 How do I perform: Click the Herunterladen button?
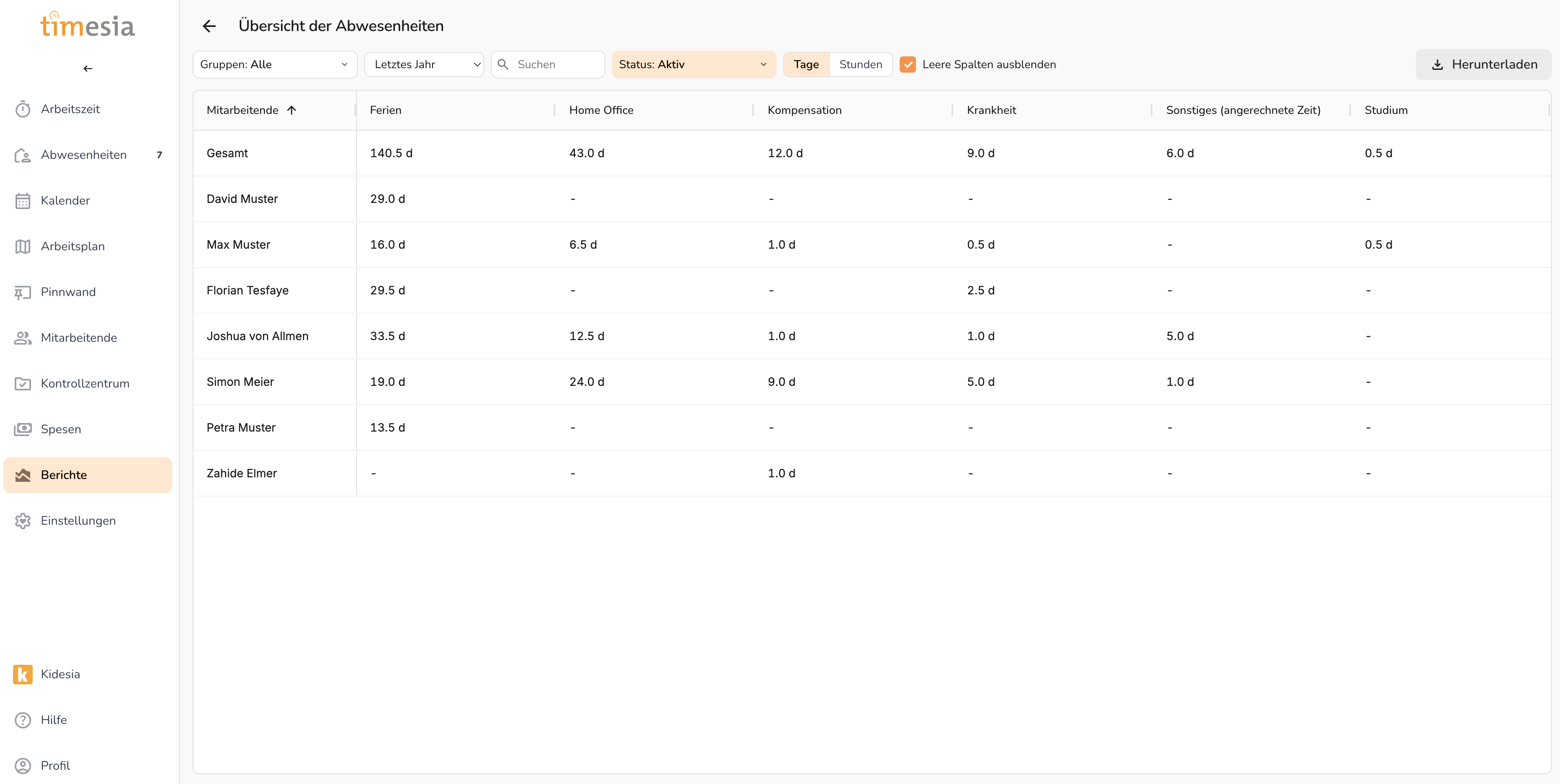point(1483,65)
